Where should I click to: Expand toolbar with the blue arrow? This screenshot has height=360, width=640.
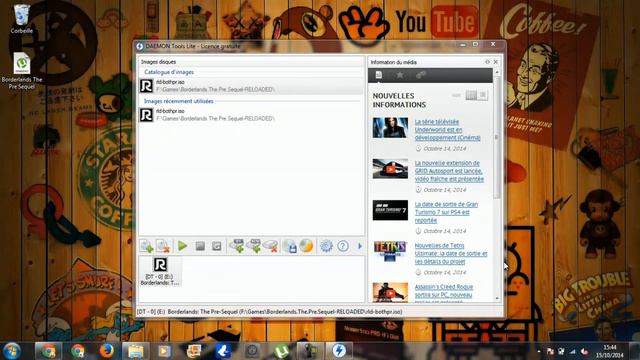360,246
